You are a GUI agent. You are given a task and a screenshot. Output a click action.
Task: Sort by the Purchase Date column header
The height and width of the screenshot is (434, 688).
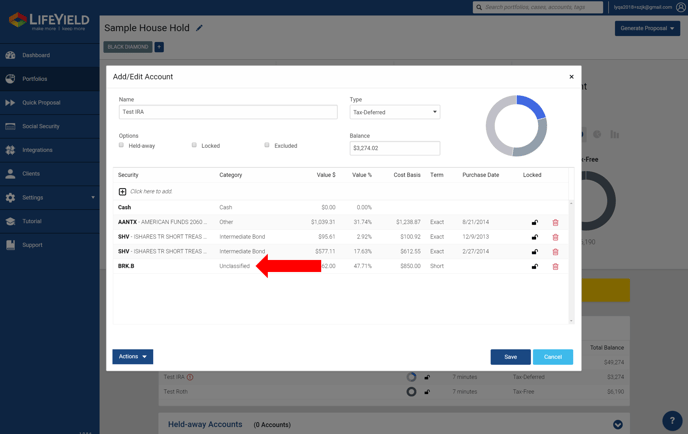pyautogui.click(x=480, y=175)
